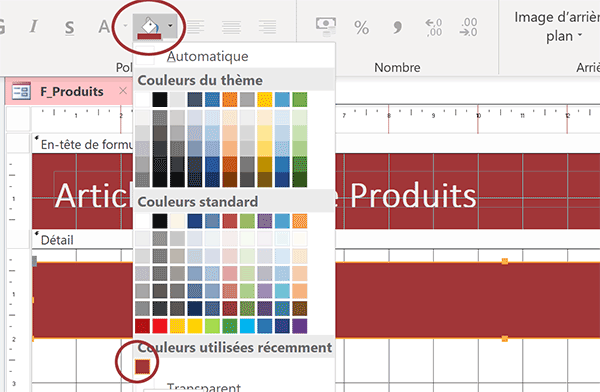Pick darkest green in theme colors bottom row
600x392 pixels.
pyautogui.click(x=300, y=180)
